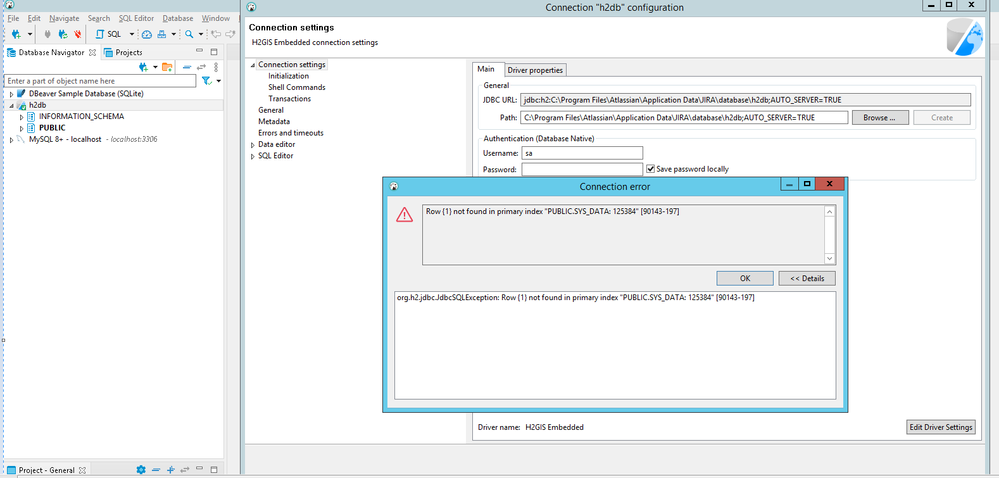Open the Navigate menu
This screenshot has height=478, width=999.
click(x=64, y=18)
